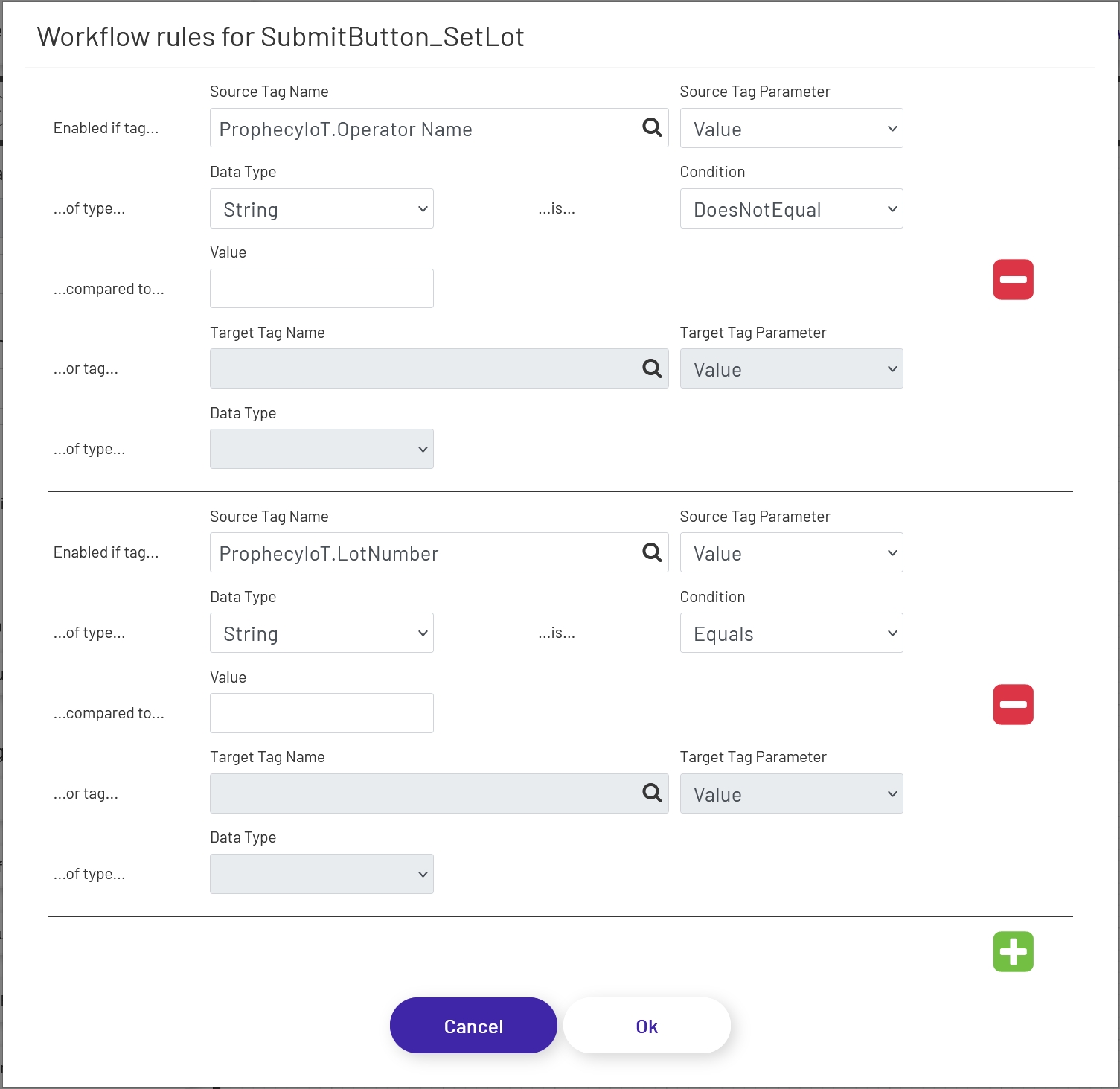Confirm with the Ok button
Image resolution: width=1120 pixels, height=1089 pixels.
(x=646, y=1025)
